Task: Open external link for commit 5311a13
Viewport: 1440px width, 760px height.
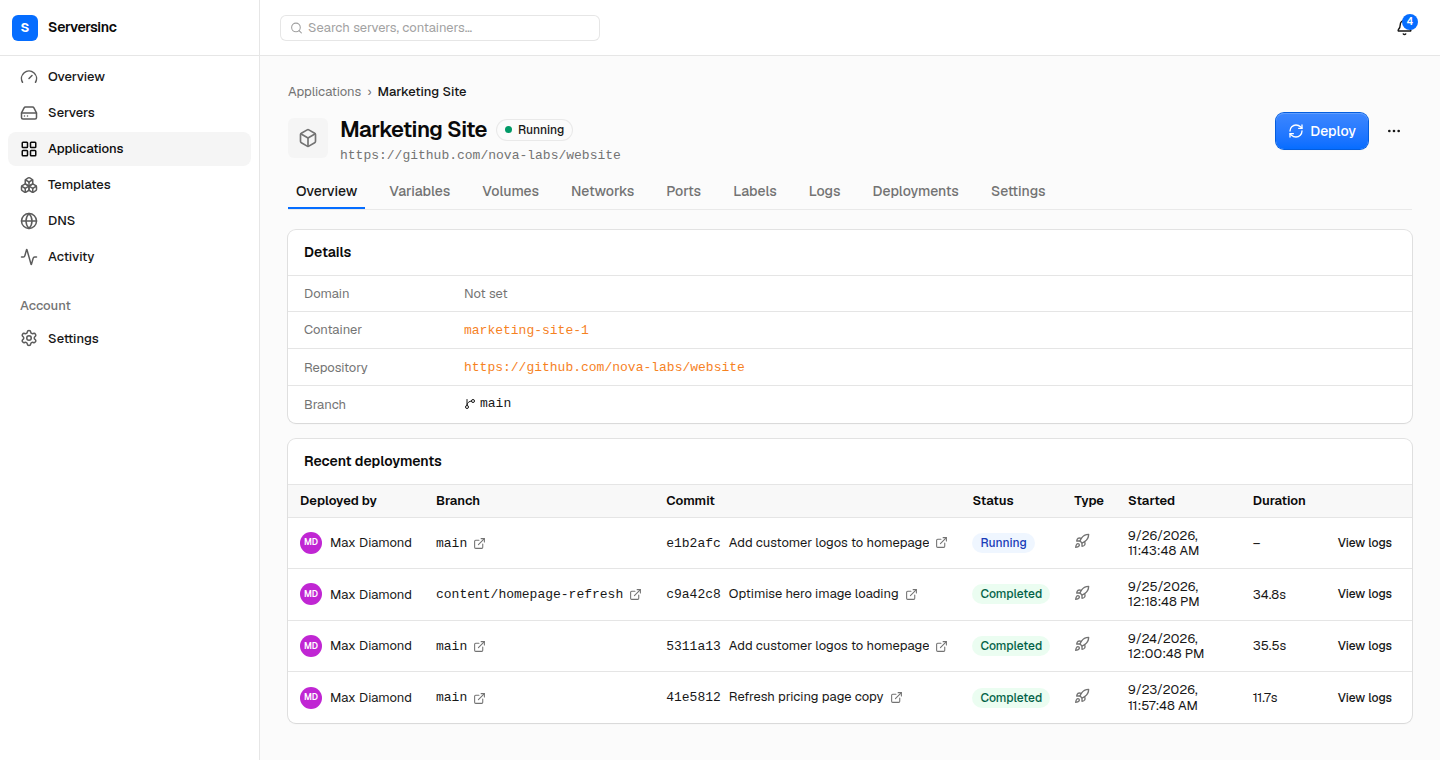Action: tap(941, 646)
